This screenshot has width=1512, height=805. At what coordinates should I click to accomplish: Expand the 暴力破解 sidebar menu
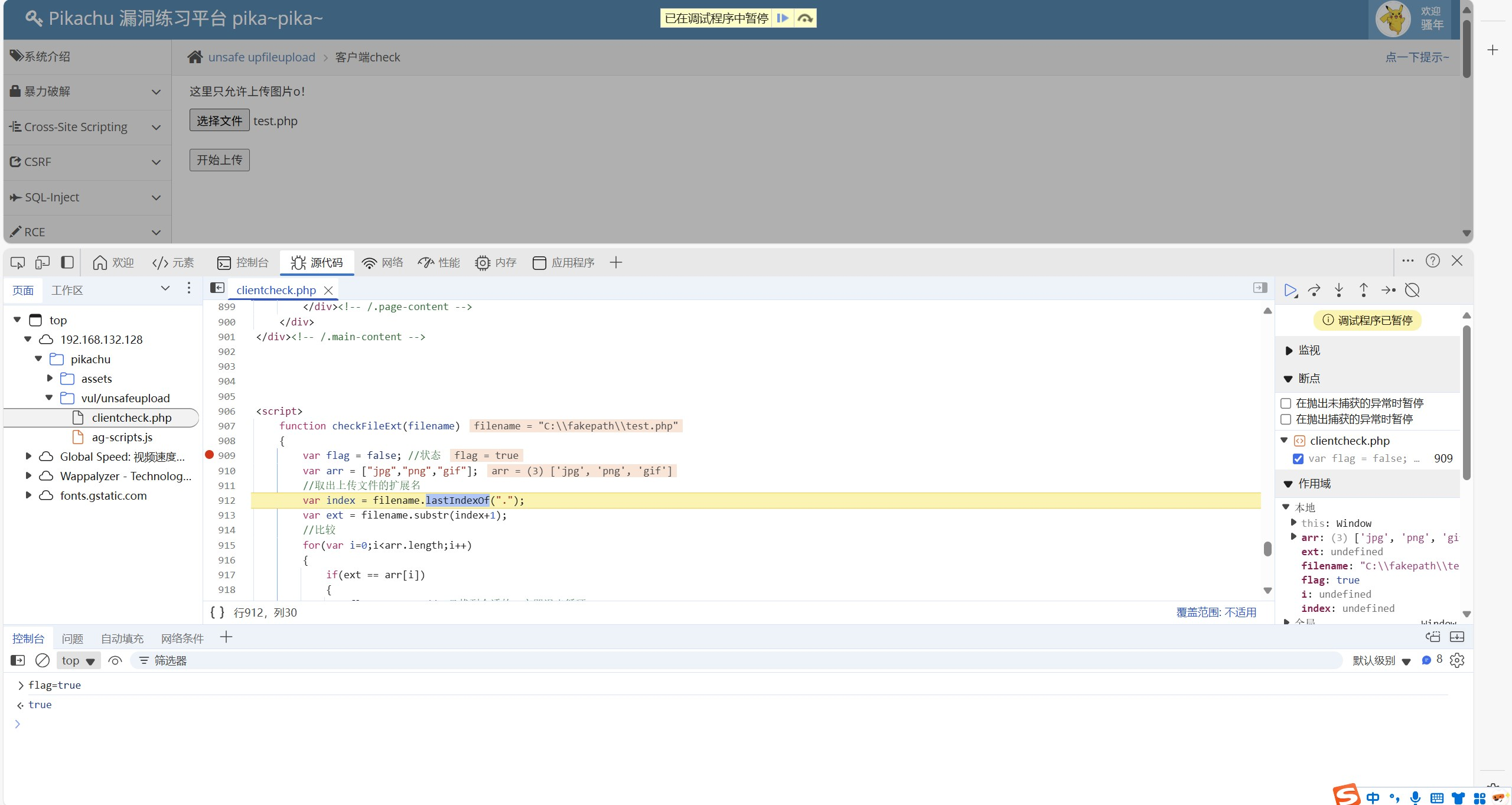(x=87, y=92)
